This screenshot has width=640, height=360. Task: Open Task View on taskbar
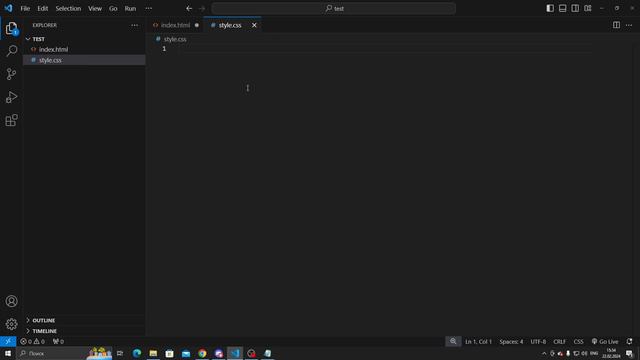pos(120,353)
